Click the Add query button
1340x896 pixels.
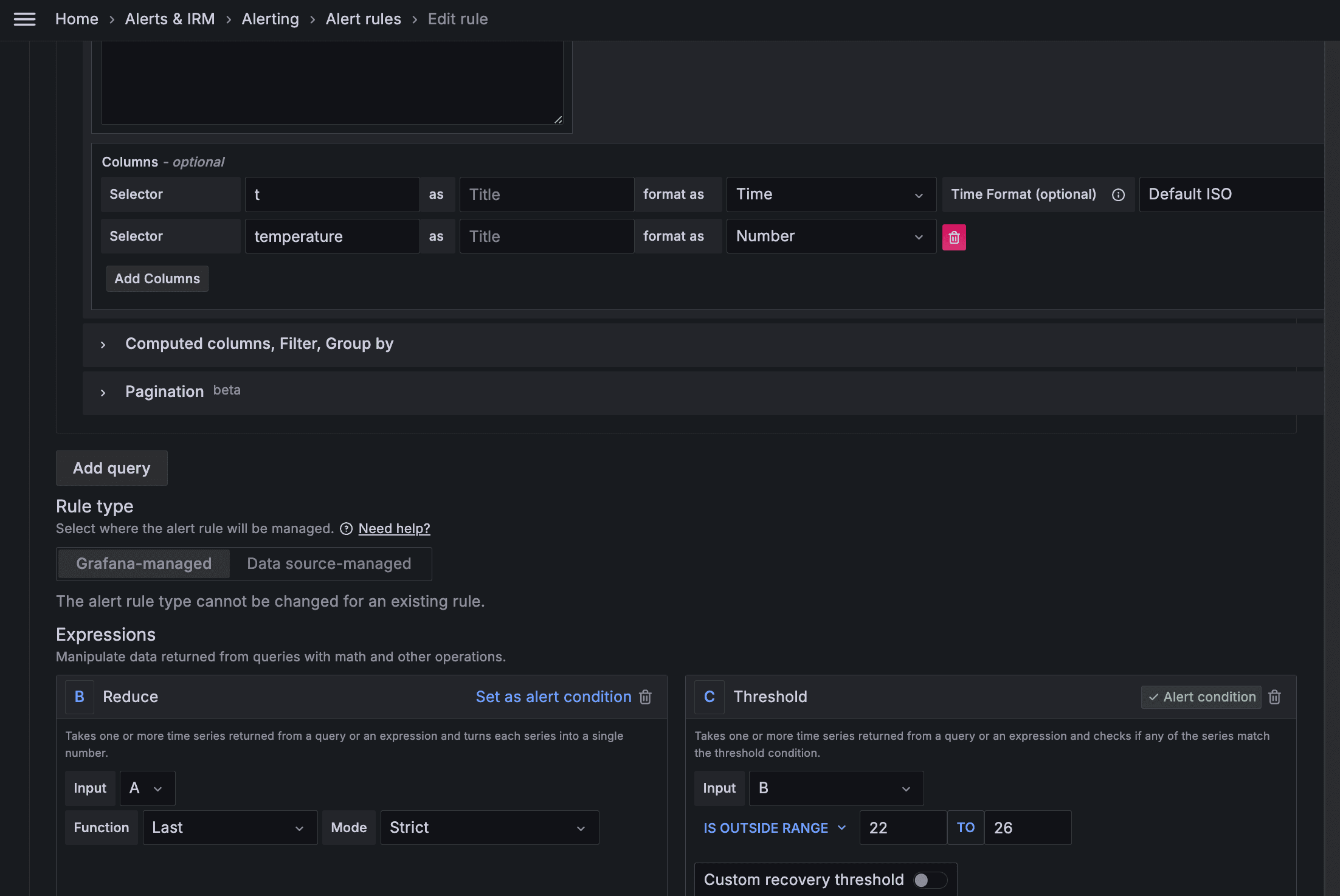coord(111,468)
